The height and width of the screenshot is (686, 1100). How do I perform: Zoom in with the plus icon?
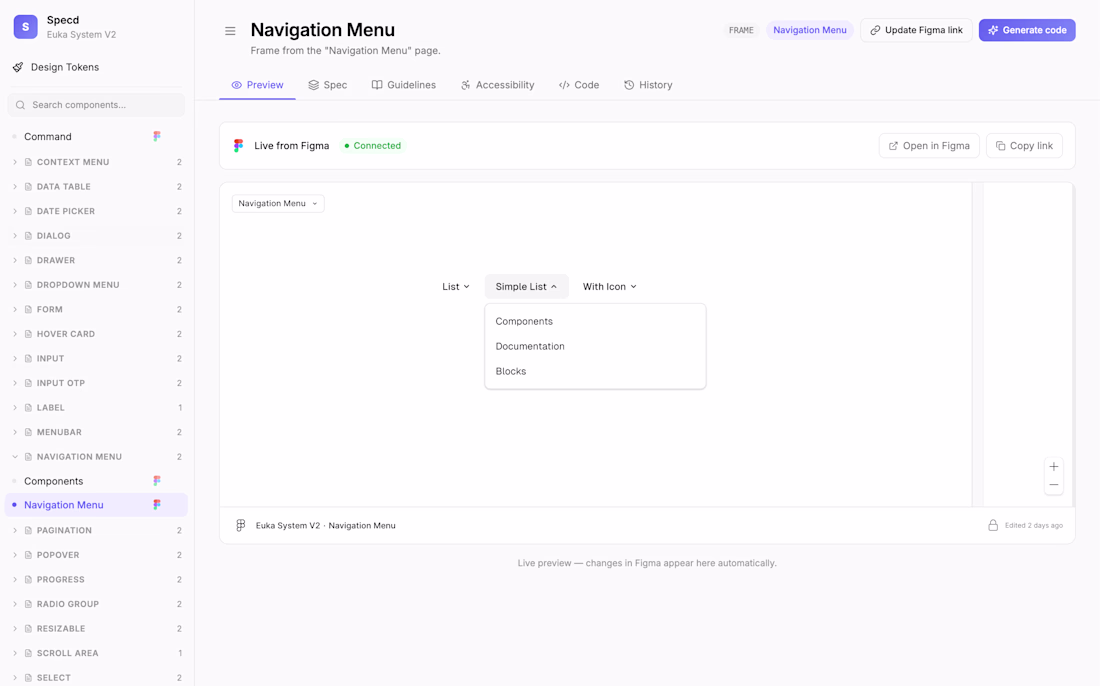coord(1054,466)
